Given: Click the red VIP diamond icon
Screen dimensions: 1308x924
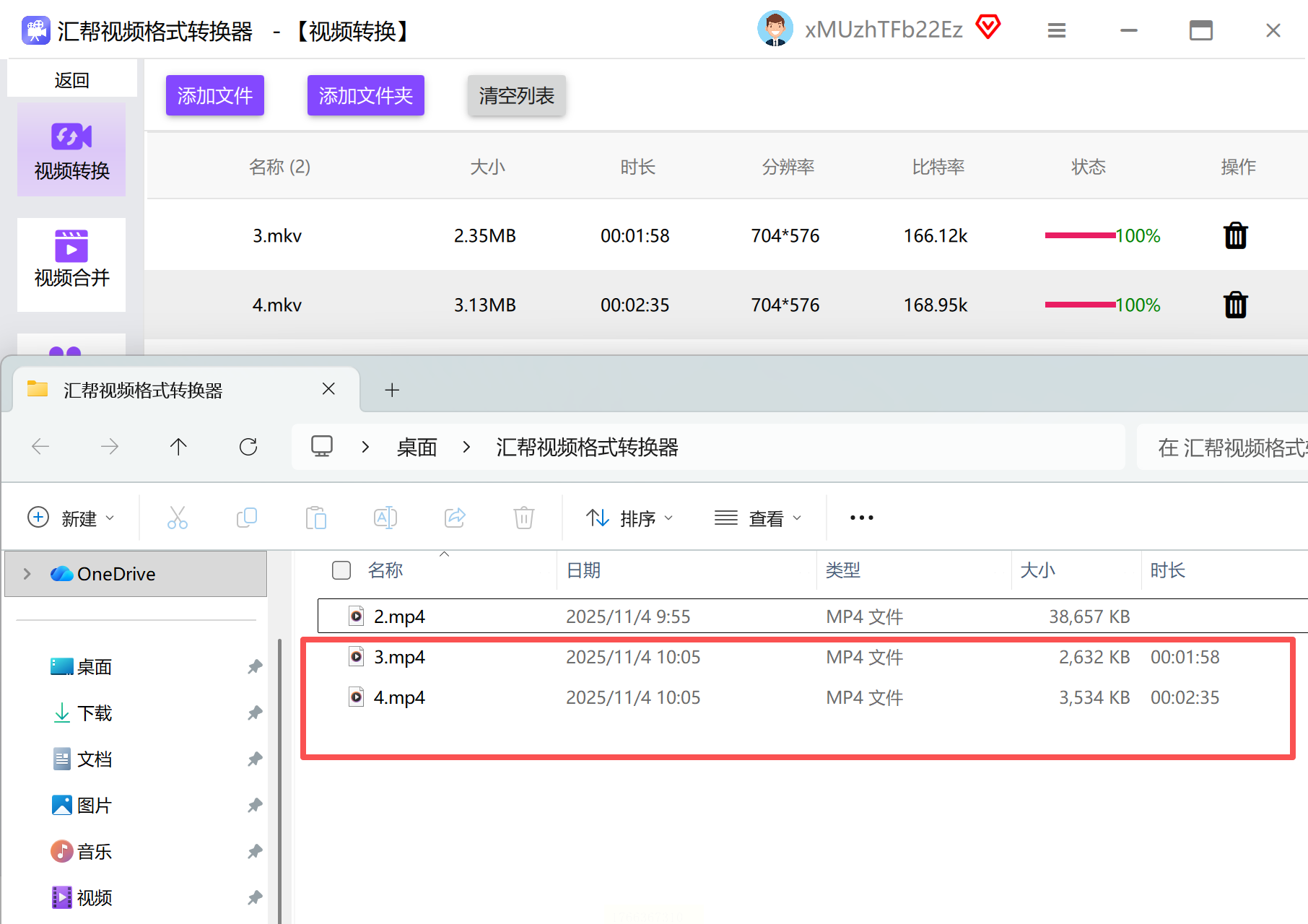Looking at the screenshot, I should 987,28.
